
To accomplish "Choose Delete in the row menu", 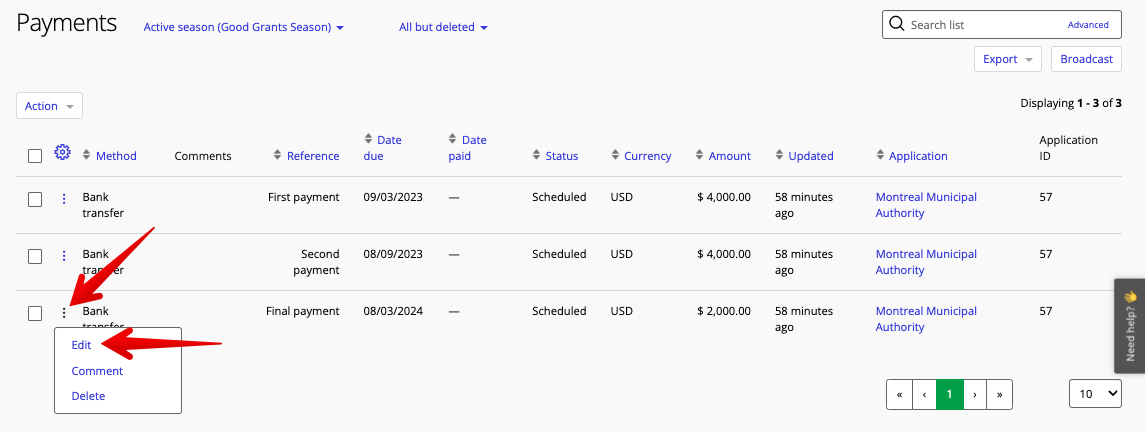I will pos(88,396).
